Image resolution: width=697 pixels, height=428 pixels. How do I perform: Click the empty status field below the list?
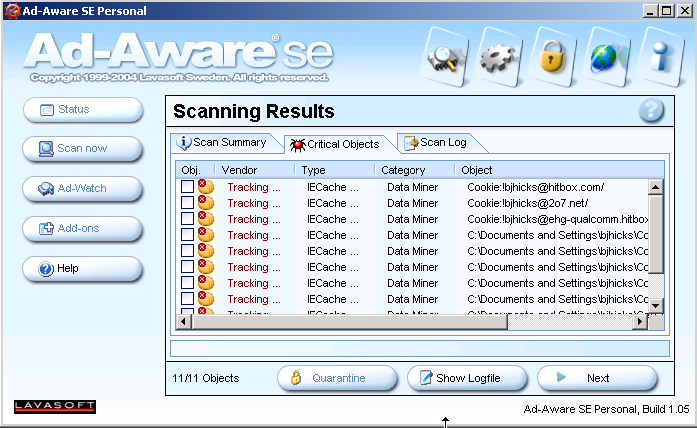tap(420, 348)
